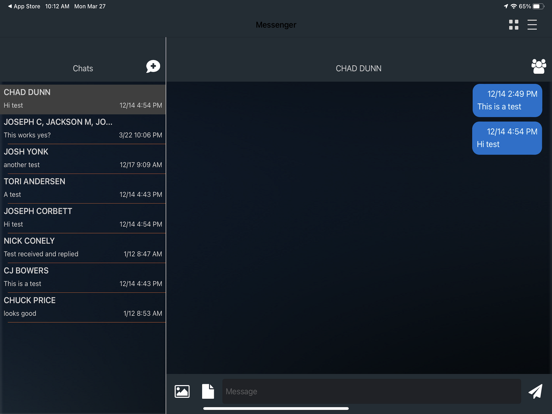The image size is (552, 414).
Task: Open the hamburger menu icon
Action: click(532, 25)
